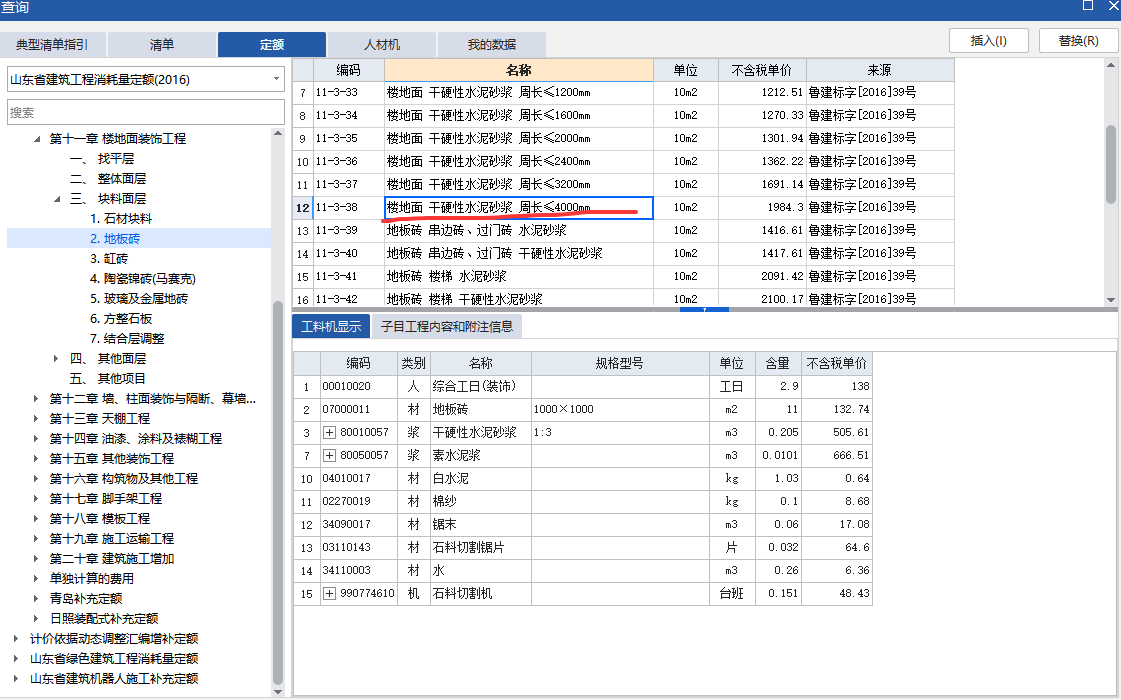The width and height of the screenshot is (1121, 700).
Task: Select 5. 玻璃及金属地砖 tree item
Action: pyautogui.click(x=139, y=299)
